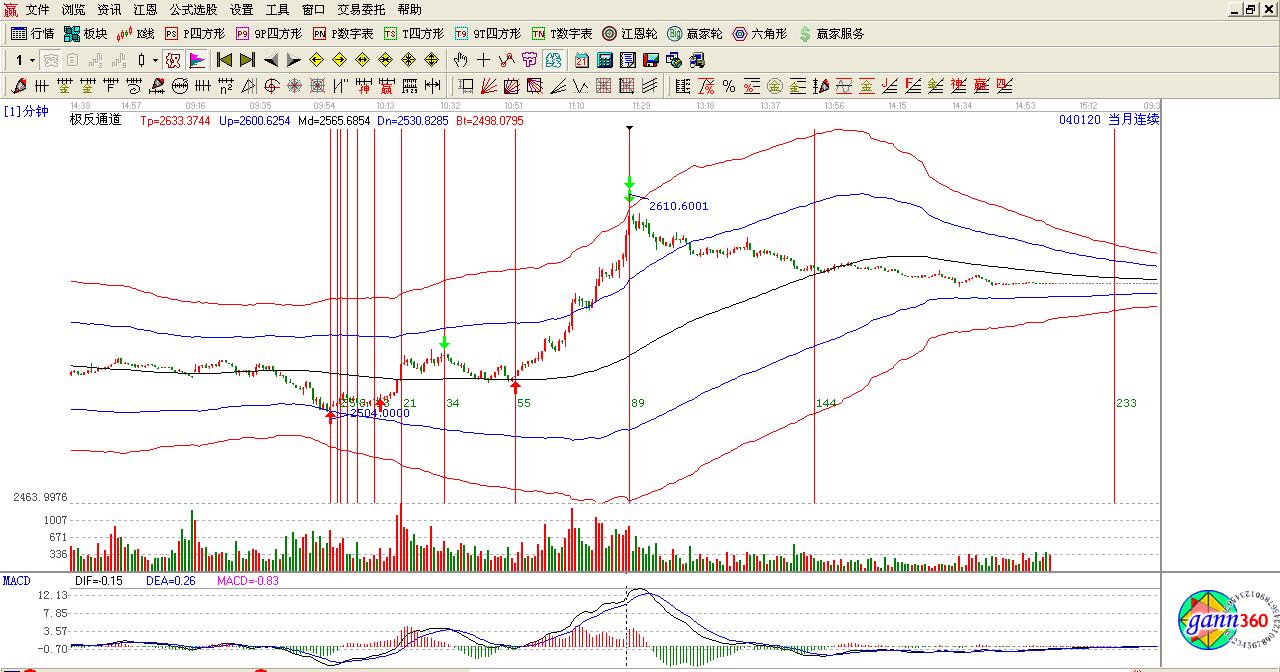The height and width of the screenshot is (672, 1280).
Task: Open the calculator icon
Action: click(x=604, y=60)
